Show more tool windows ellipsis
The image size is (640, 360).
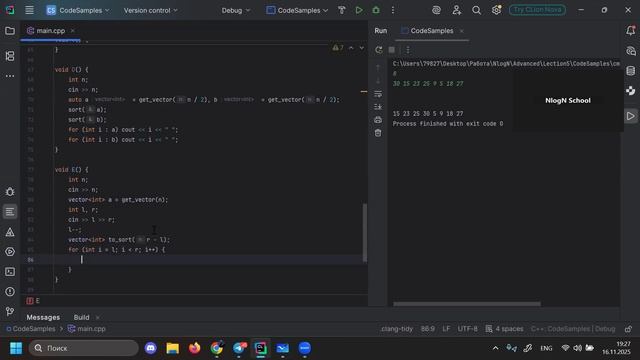pos(10,76)
